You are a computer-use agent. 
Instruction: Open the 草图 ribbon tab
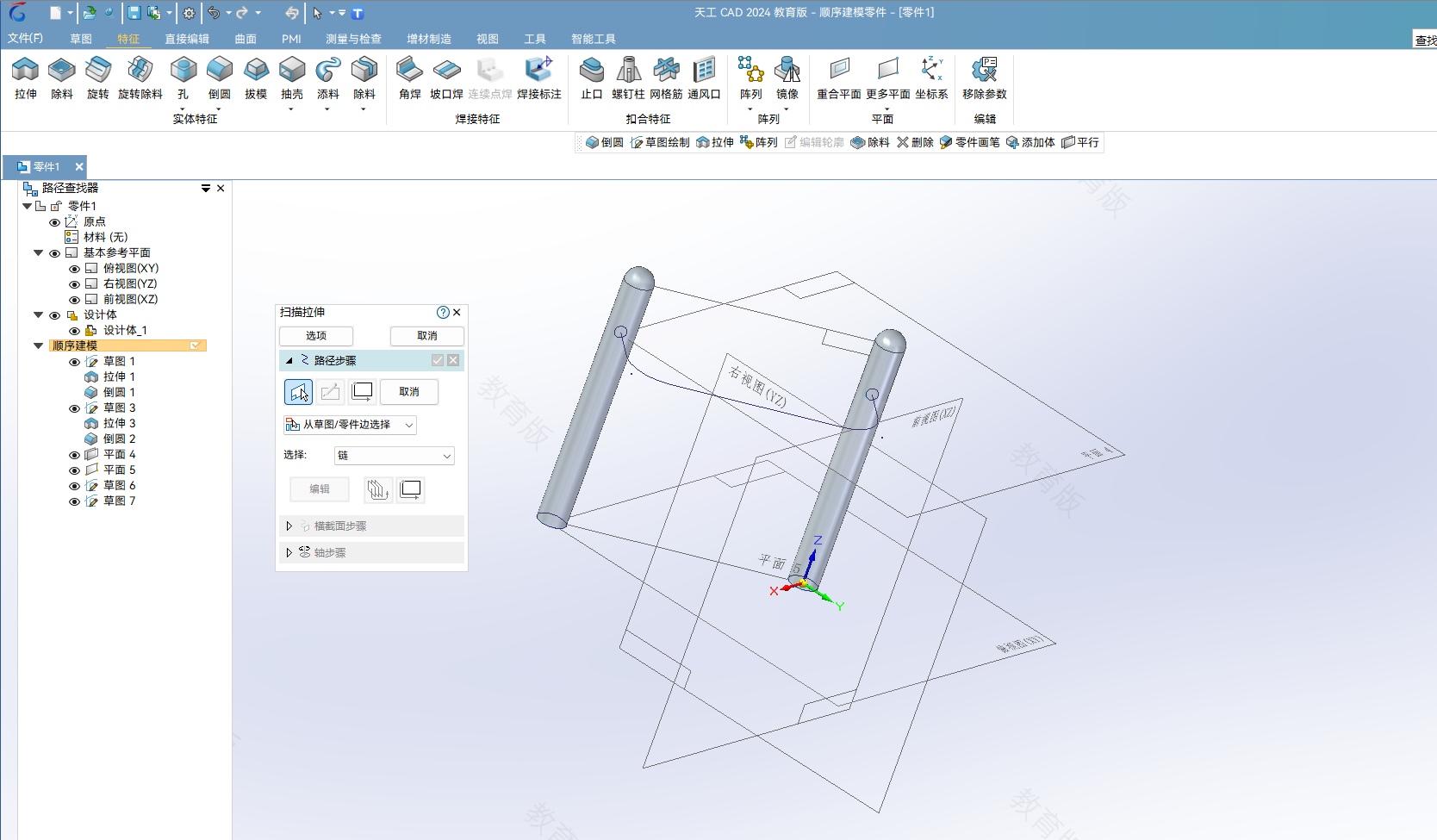point(81,39)
